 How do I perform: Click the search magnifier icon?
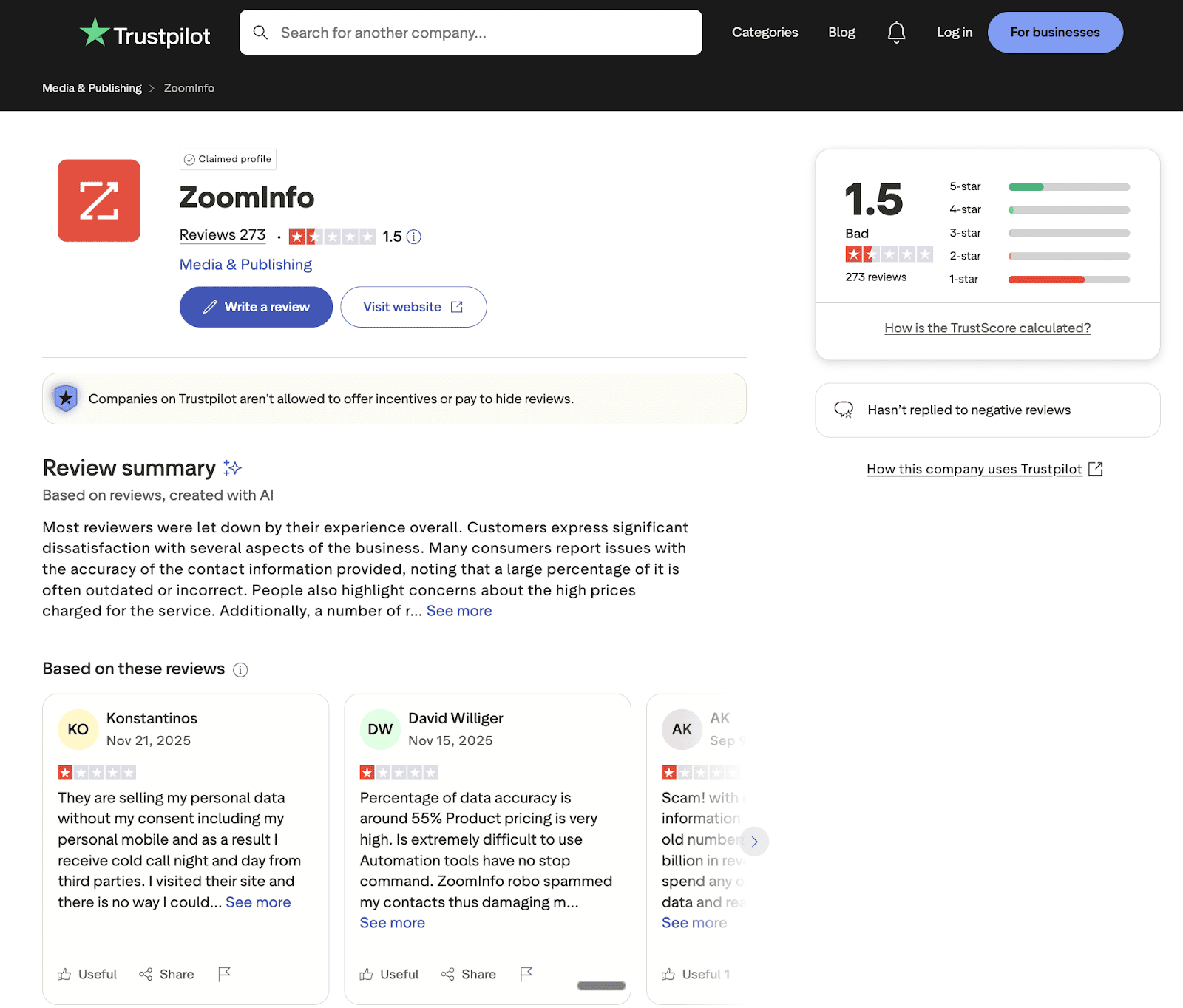[x=260, y=33]
